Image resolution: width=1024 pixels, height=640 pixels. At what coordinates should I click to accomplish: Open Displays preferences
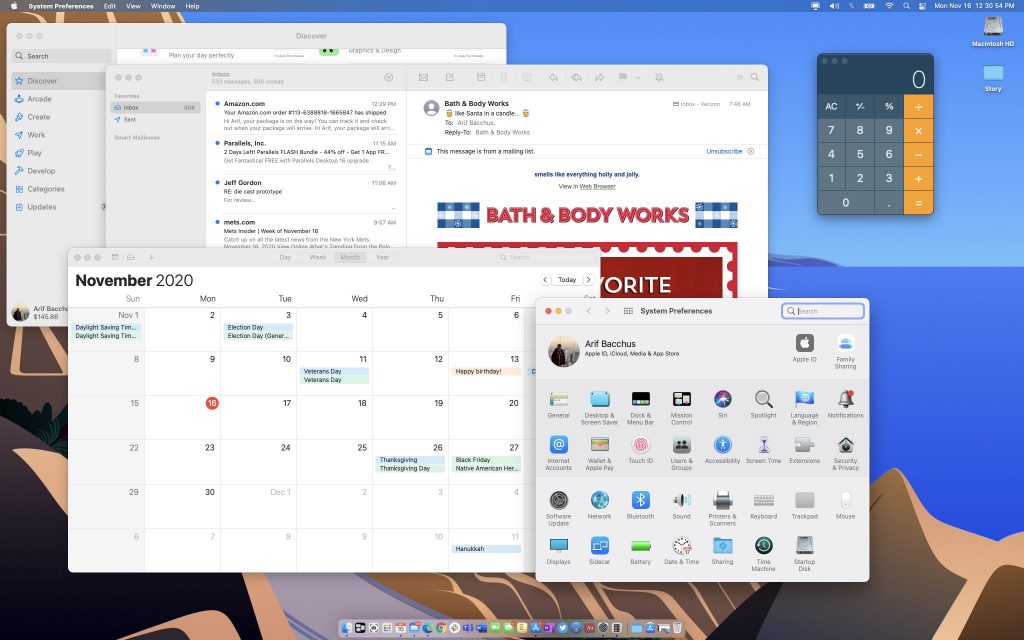coord(558,551)
